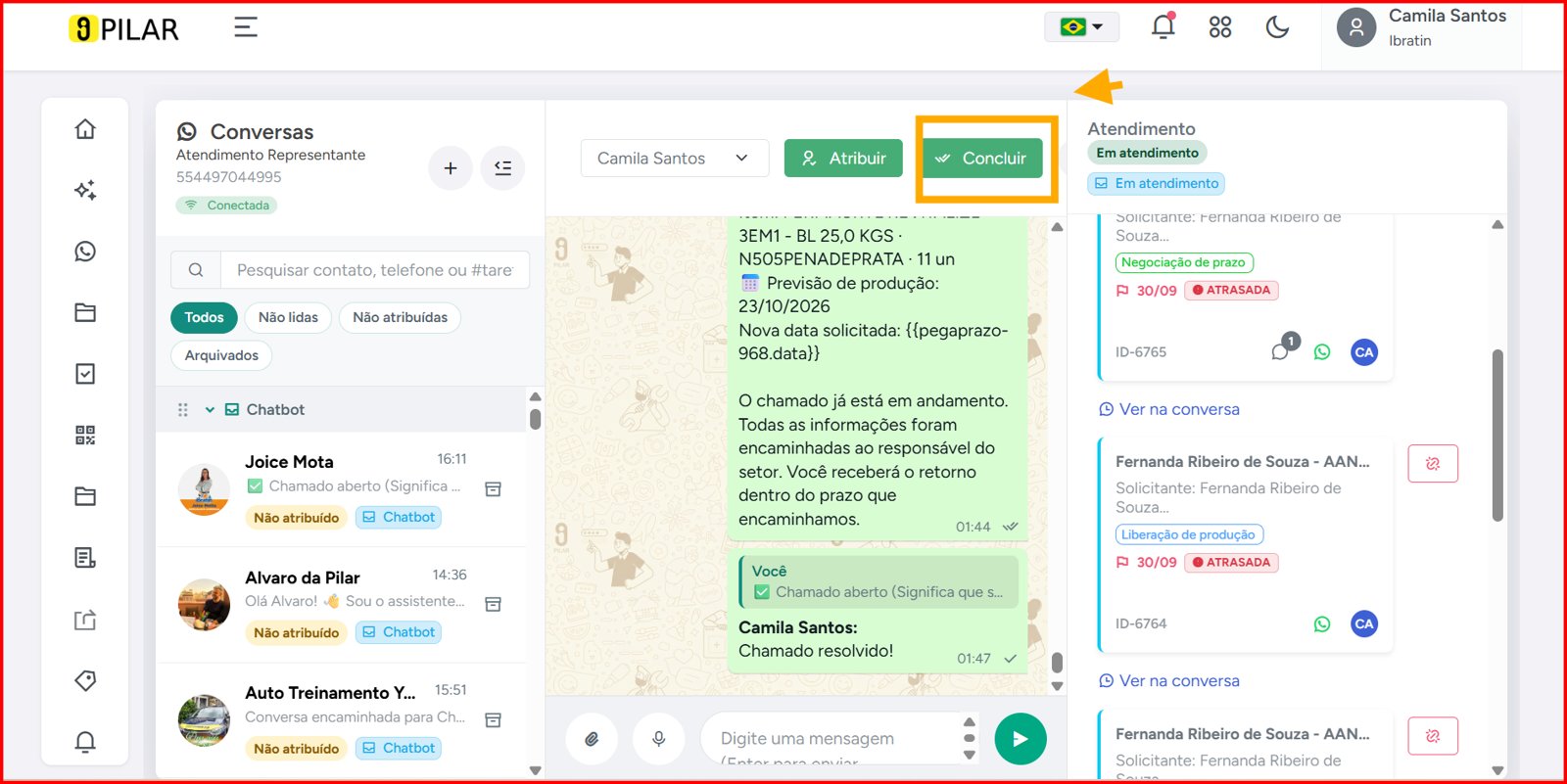Open the AI sparkles icon in the sidebar
Viewport: 1567px width, 784px height.
coord(85,190)
